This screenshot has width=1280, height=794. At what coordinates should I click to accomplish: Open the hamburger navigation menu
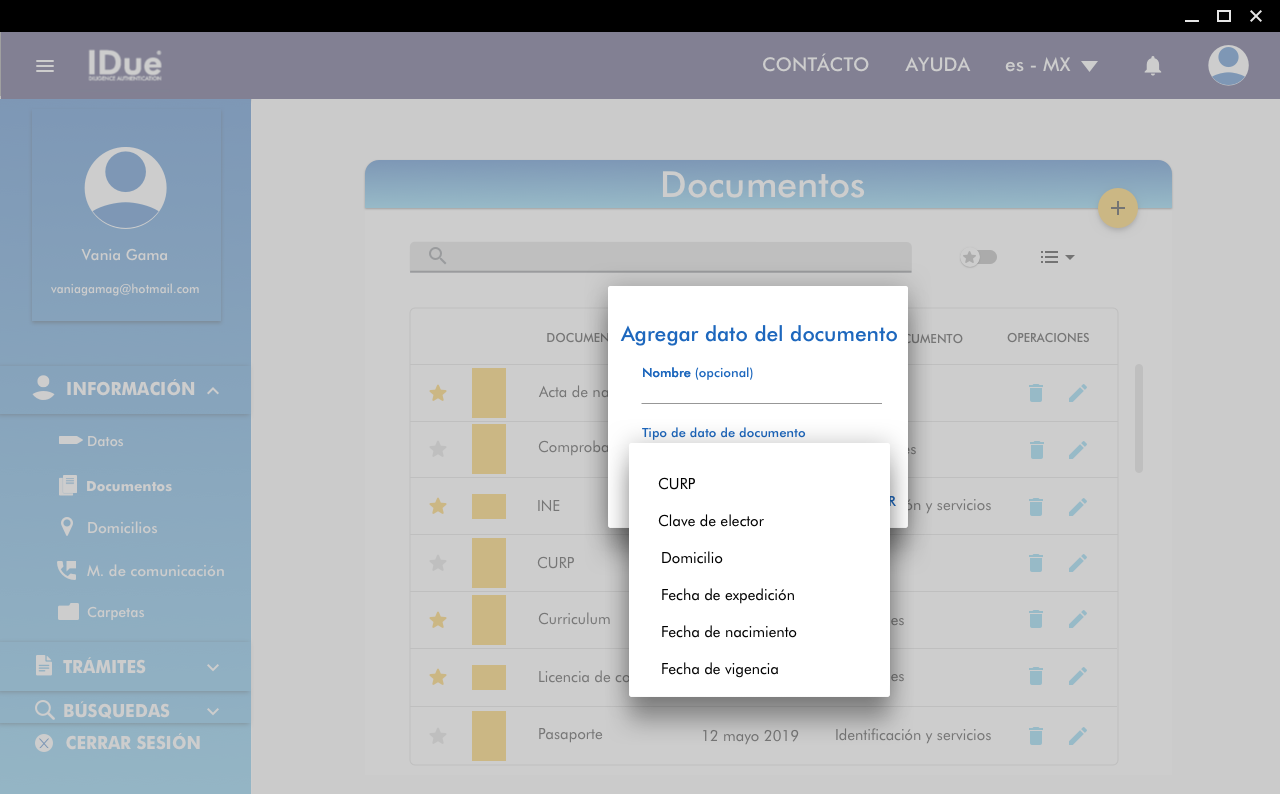coord(44,66)
